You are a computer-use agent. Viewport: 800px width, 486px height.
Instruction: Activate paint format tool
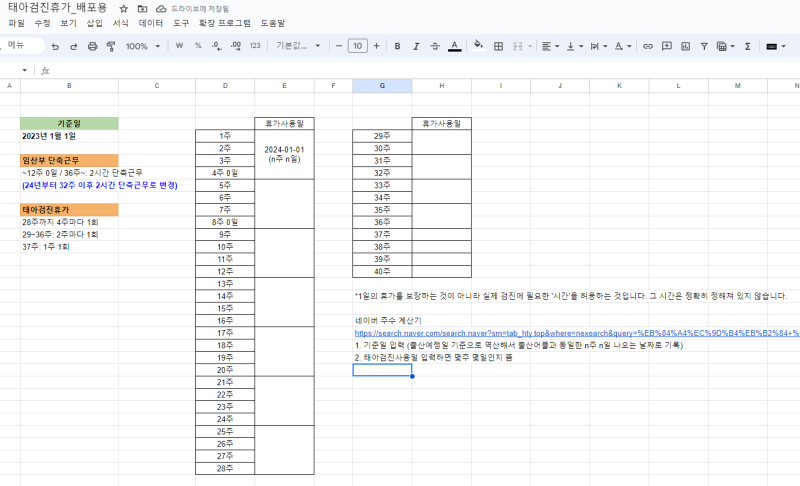[111, 46]
